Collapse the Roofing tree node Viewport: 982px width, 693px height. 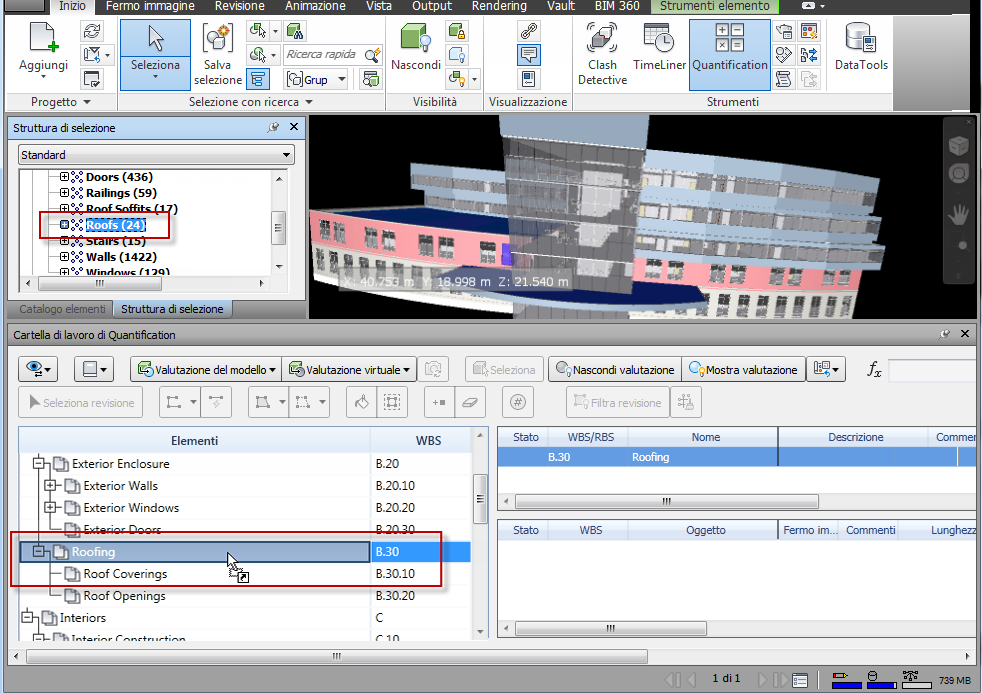coord(39,551)
